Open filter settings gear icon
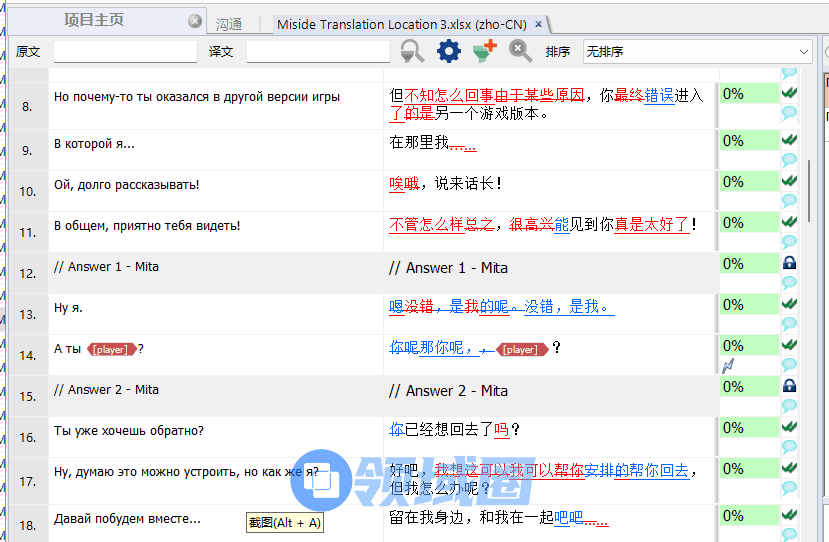Image resolution: width=829 pixels, height=542 pixels. click(449, 51)
